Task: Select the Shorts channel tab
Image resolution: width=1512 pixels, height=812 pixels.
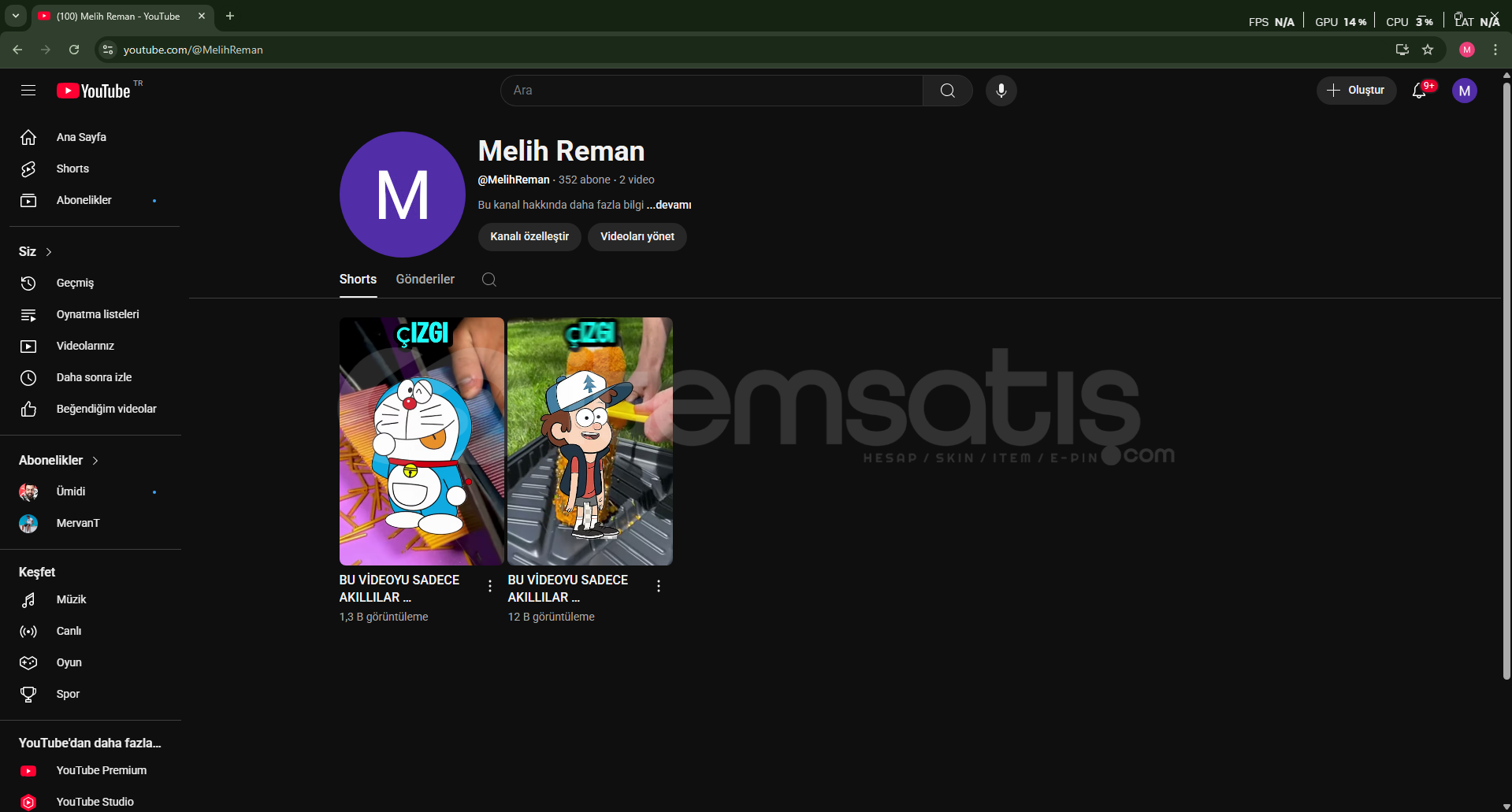Action: 358,280
